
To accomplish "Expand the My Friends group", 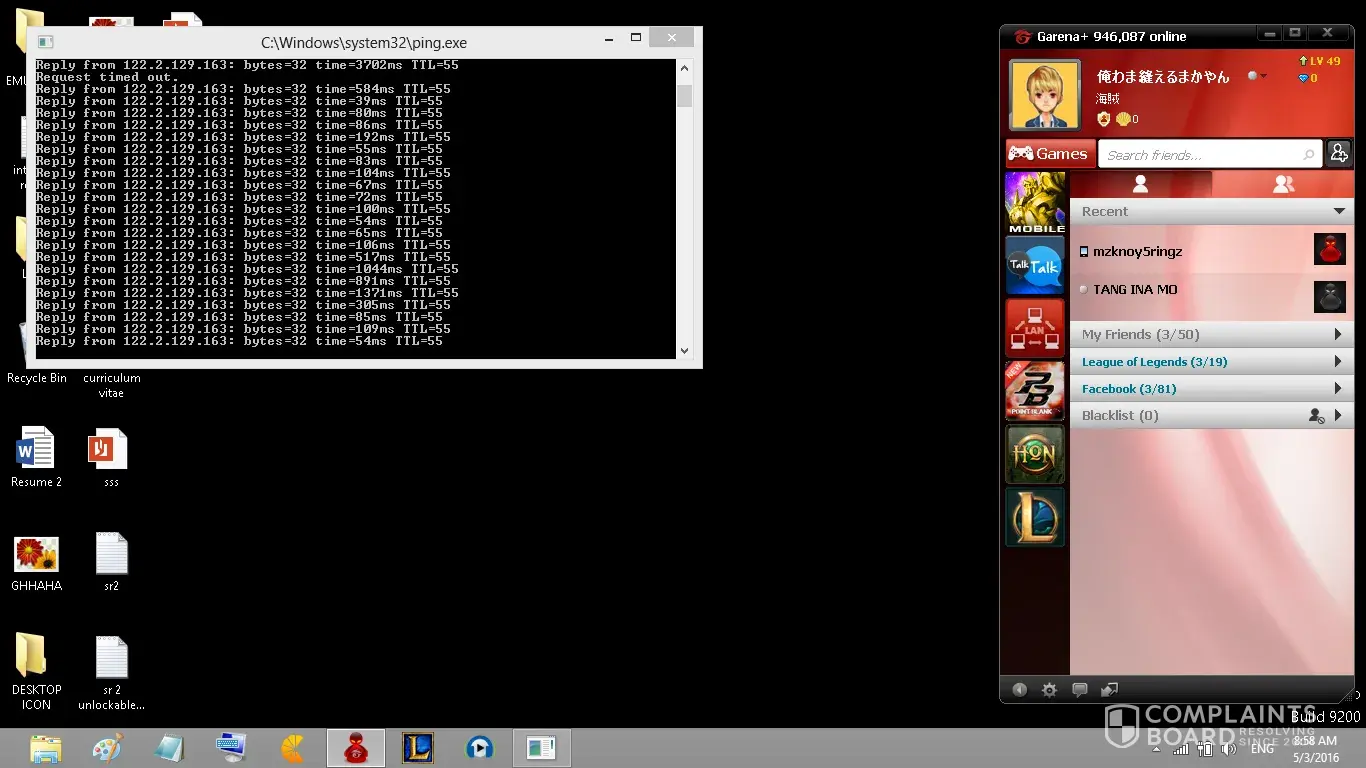I will coord(1338,335).
